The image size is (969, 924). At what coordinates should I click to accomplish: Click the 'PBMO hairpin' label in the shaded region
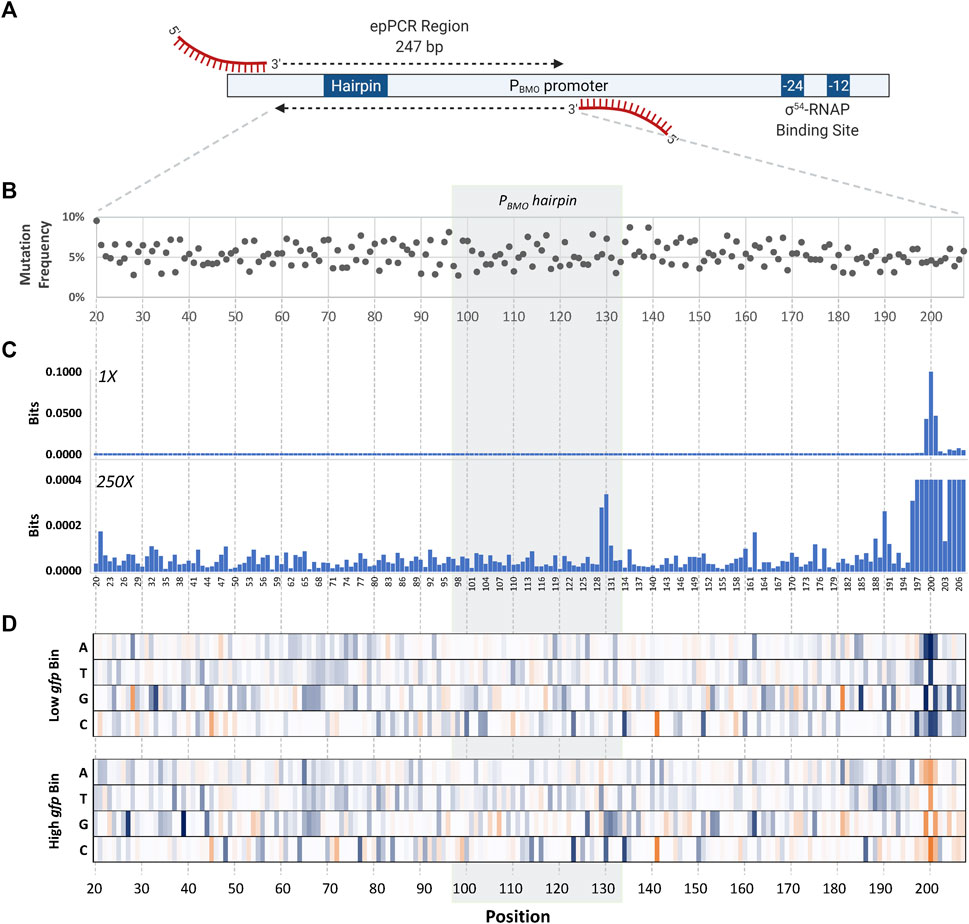click(538, 201)
